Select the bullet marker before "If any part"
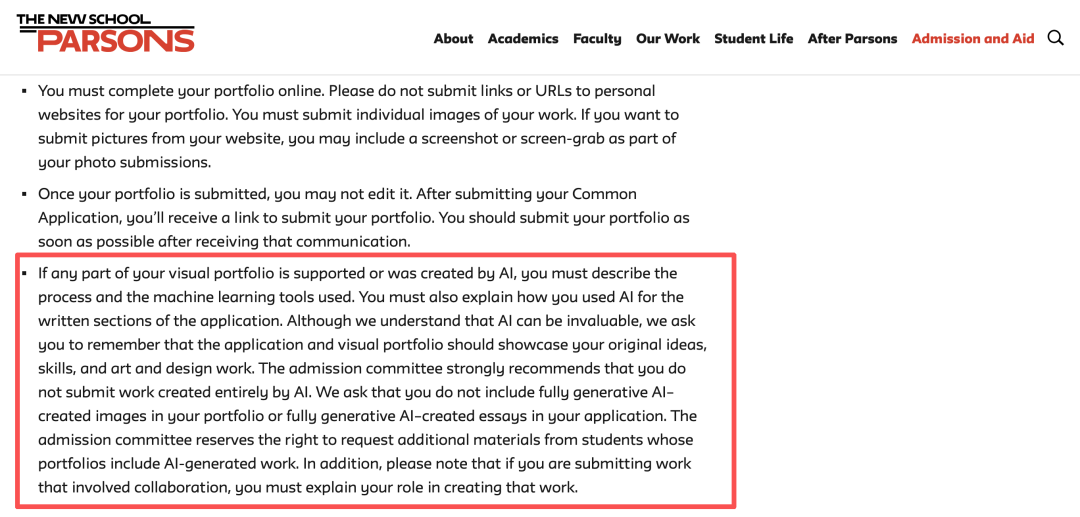Viewport: 1080px width, 517px height. click(x=24, y=274)
